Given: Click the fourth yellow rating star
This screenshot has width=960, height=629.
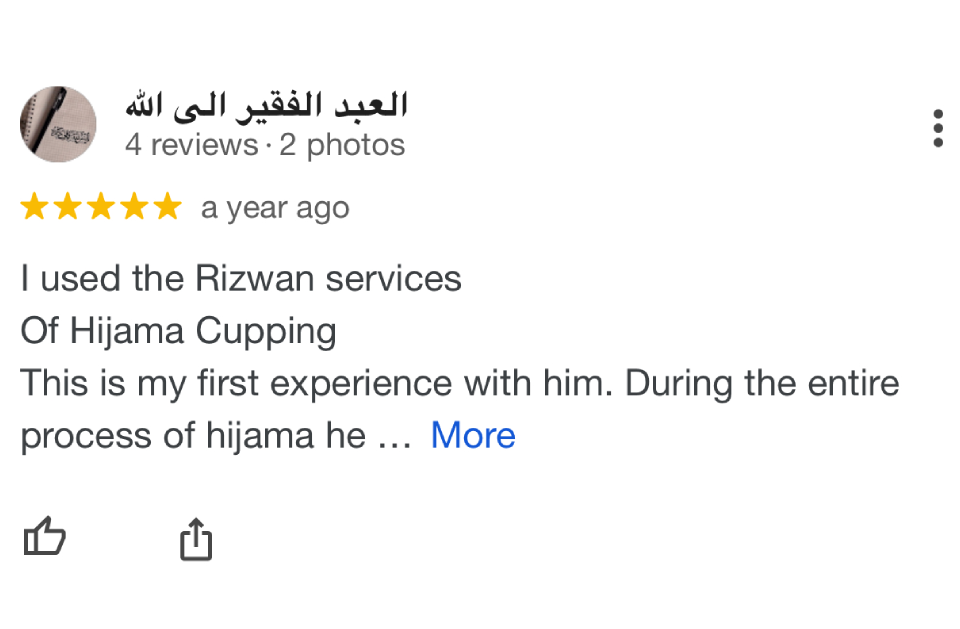Looking at the screenshot, I should point(134,206).
